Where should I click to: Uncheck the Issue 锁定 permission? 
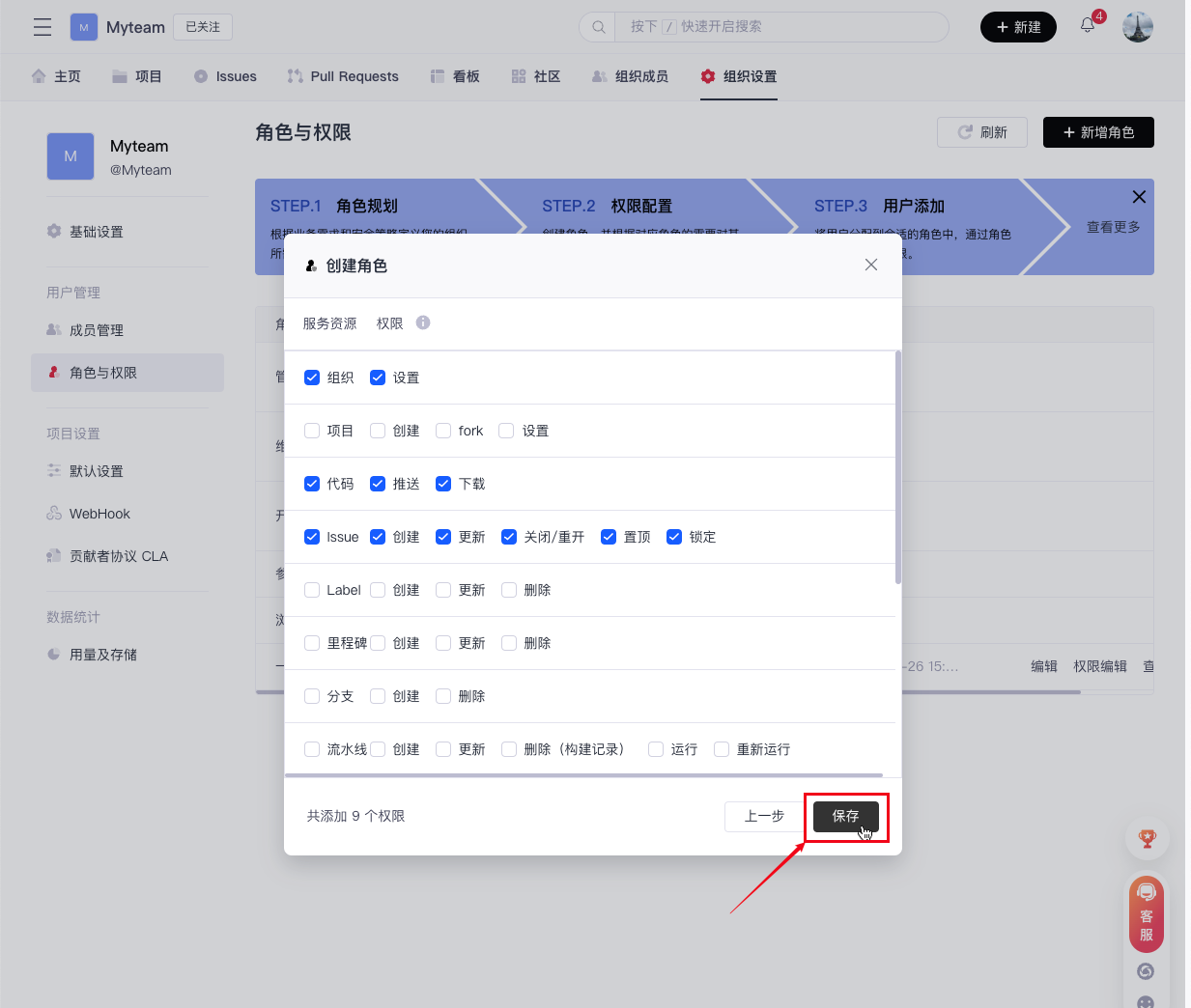(x=674, y=537)
